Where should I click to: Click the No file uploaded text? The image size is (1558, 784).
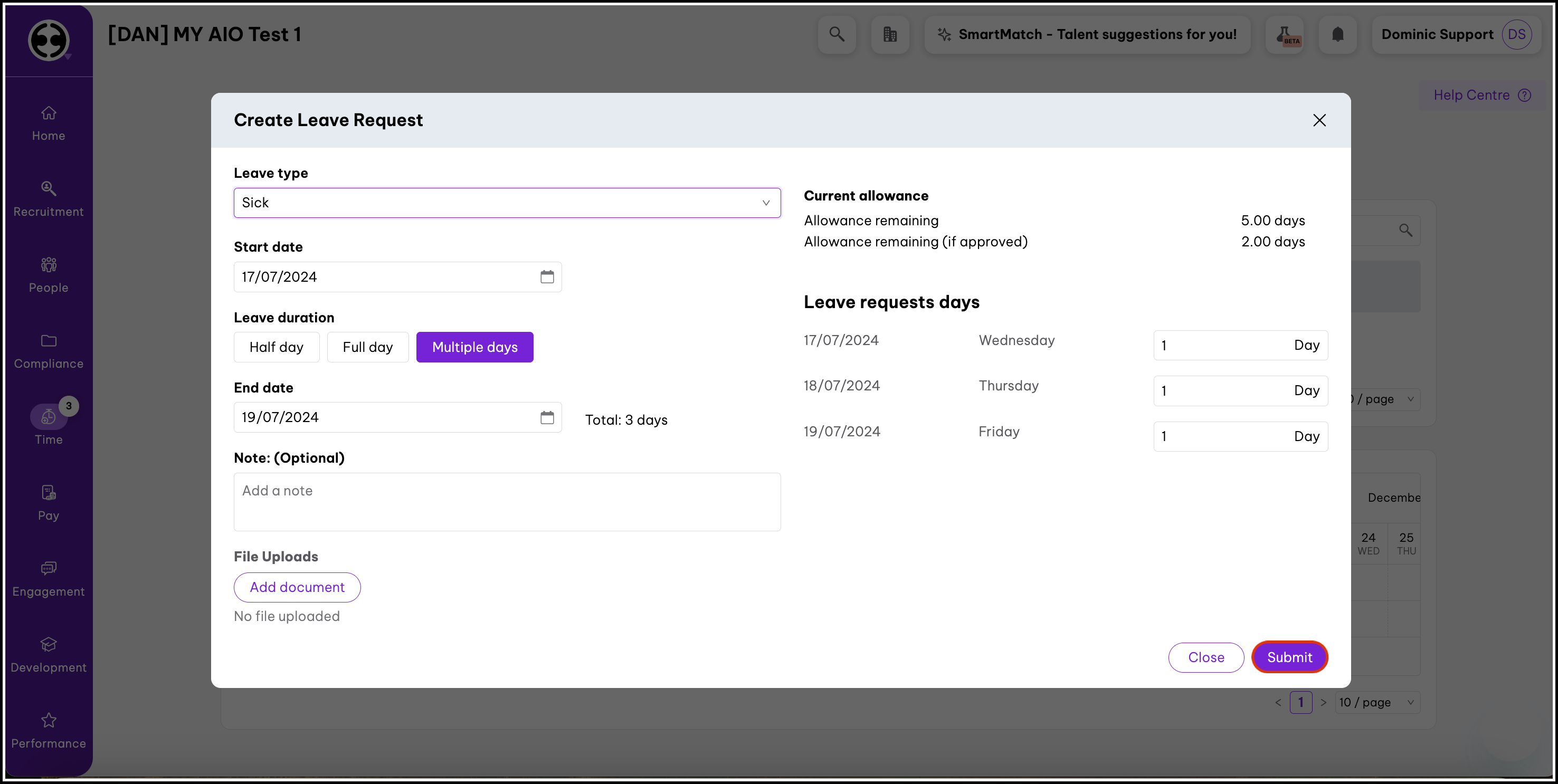tap(287, 616)
